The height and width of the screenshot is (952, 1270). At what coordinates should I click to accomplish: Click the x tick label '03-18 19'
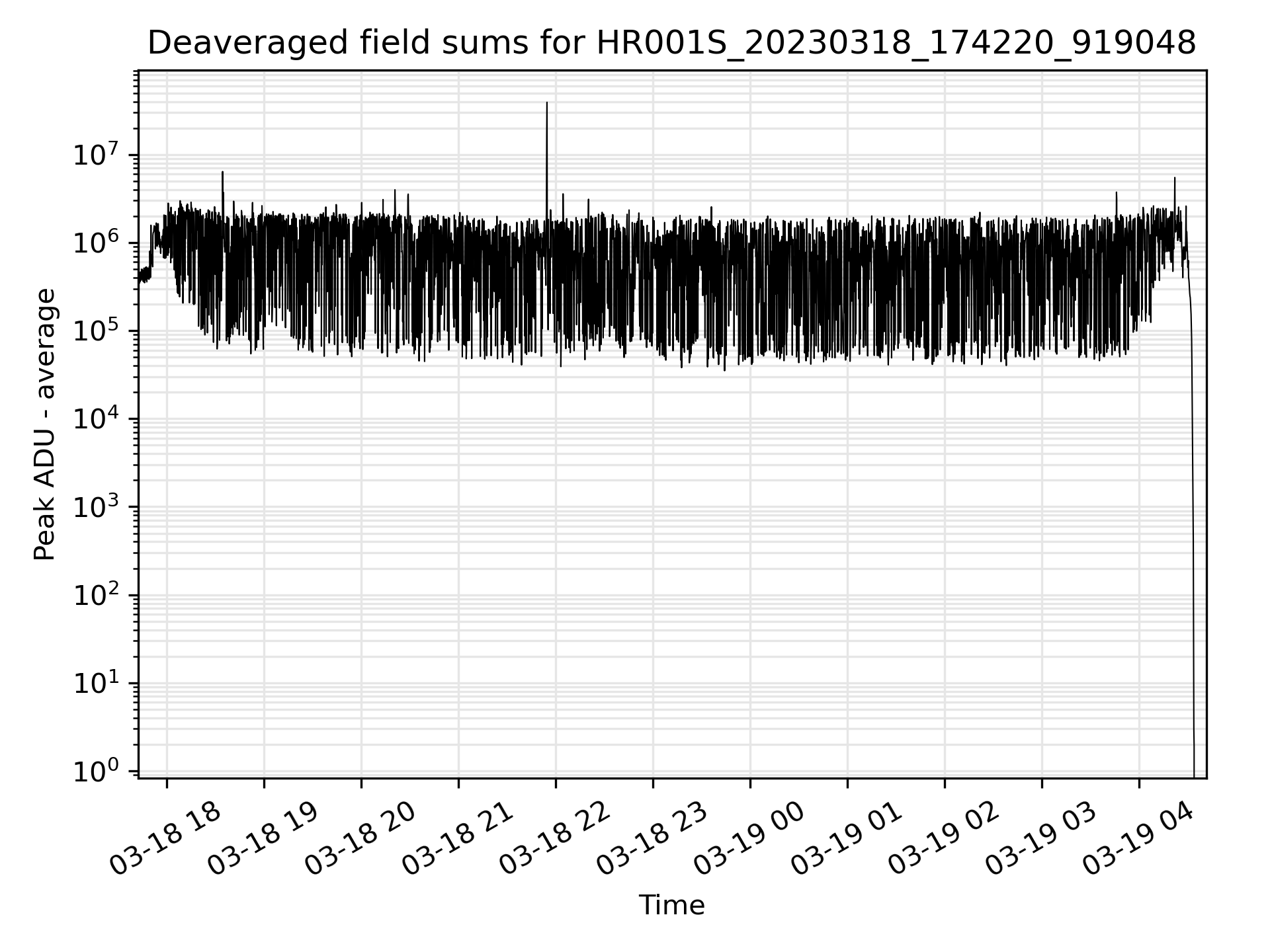click(263, 840)
